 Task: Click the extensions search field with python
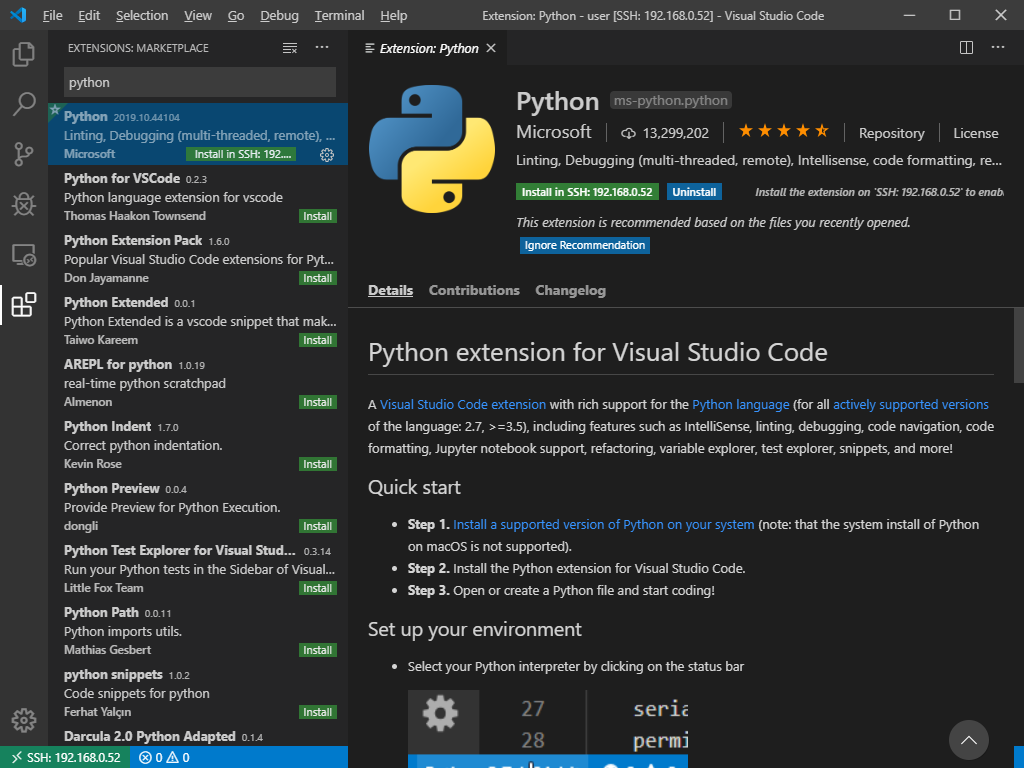click(200, 82)
